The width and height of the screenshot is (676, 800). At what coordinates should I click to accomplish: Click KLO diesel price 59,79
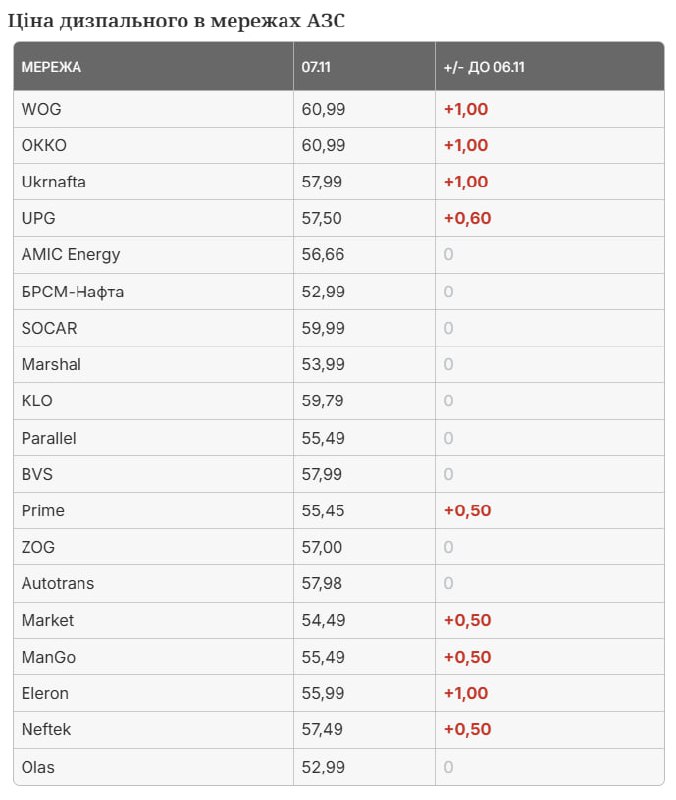coord(323,401)
